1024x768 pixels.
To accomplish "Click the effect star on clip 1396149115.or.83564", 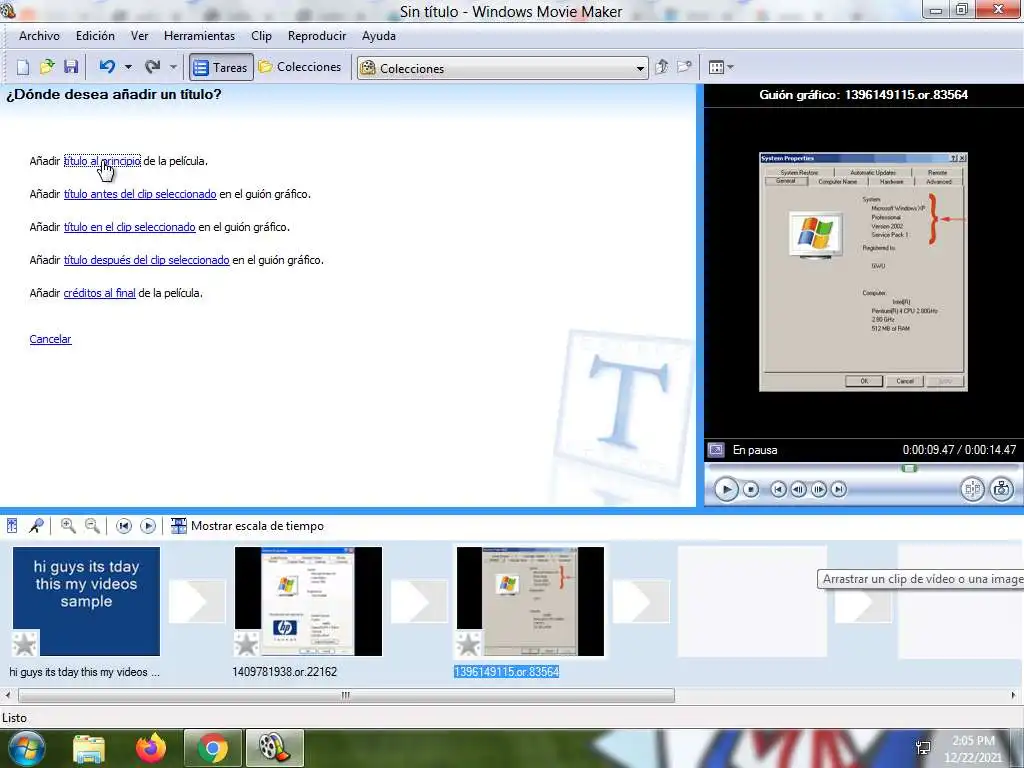I will [x=469, y=644].
